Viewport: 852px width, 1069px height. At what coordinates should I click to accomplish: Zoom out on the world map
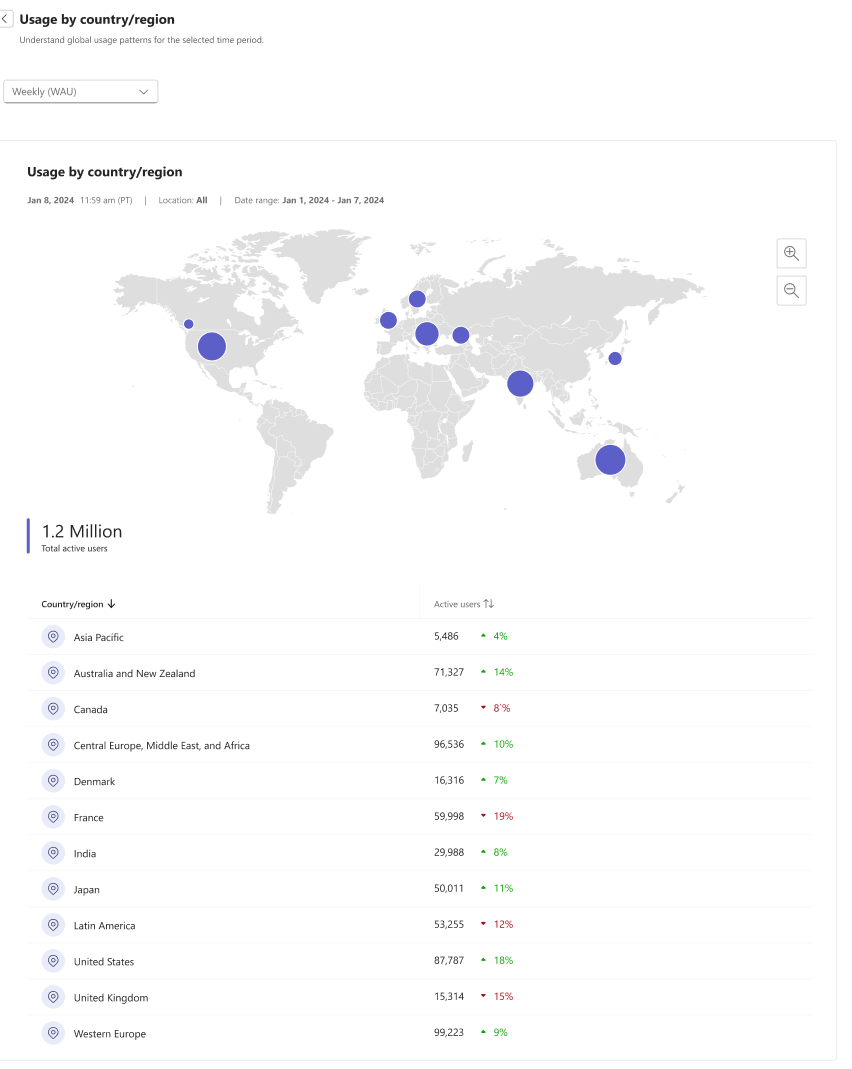pos(791,291)
